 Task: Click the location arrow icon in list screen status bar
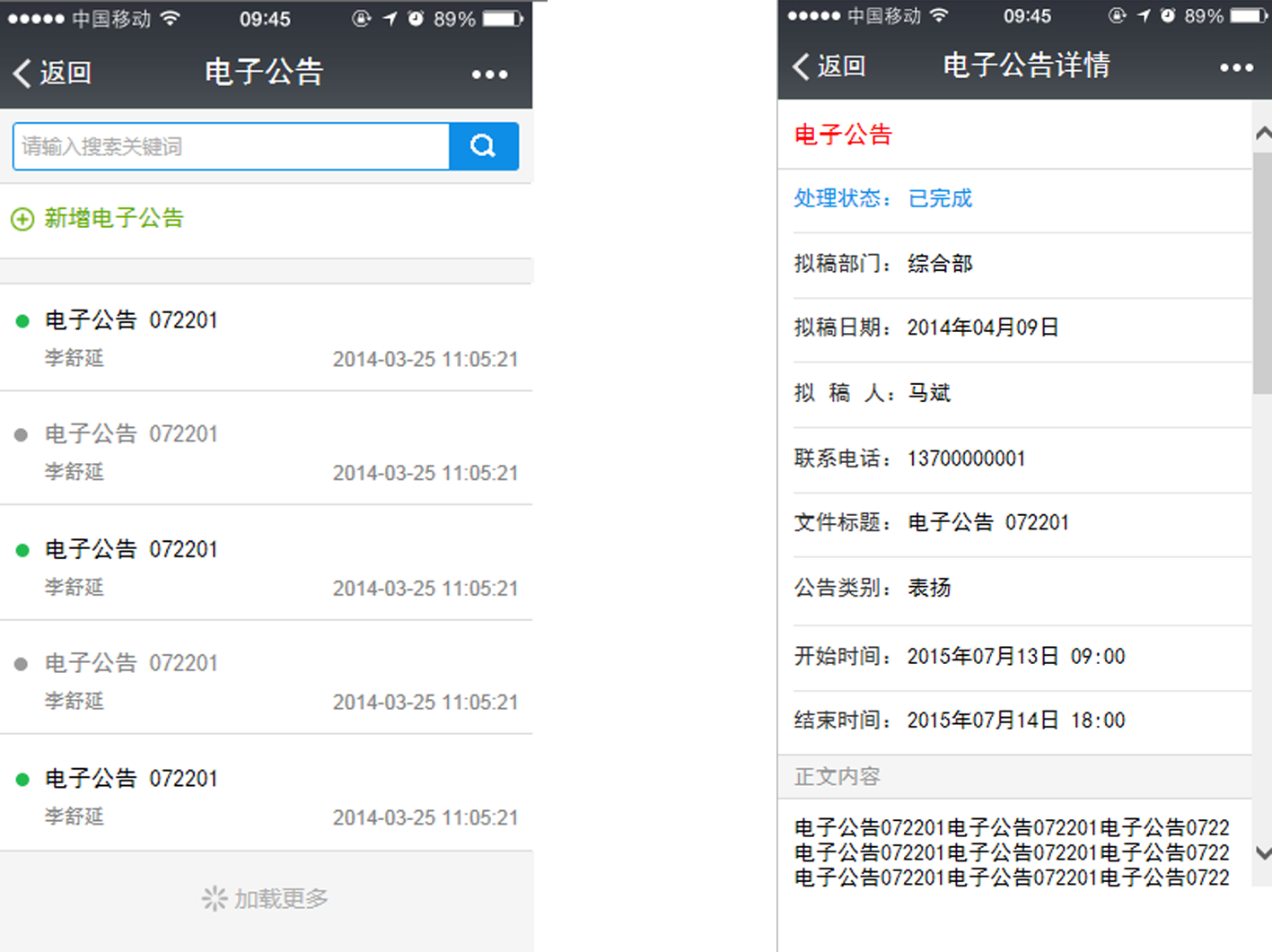[x=390, y=19]
